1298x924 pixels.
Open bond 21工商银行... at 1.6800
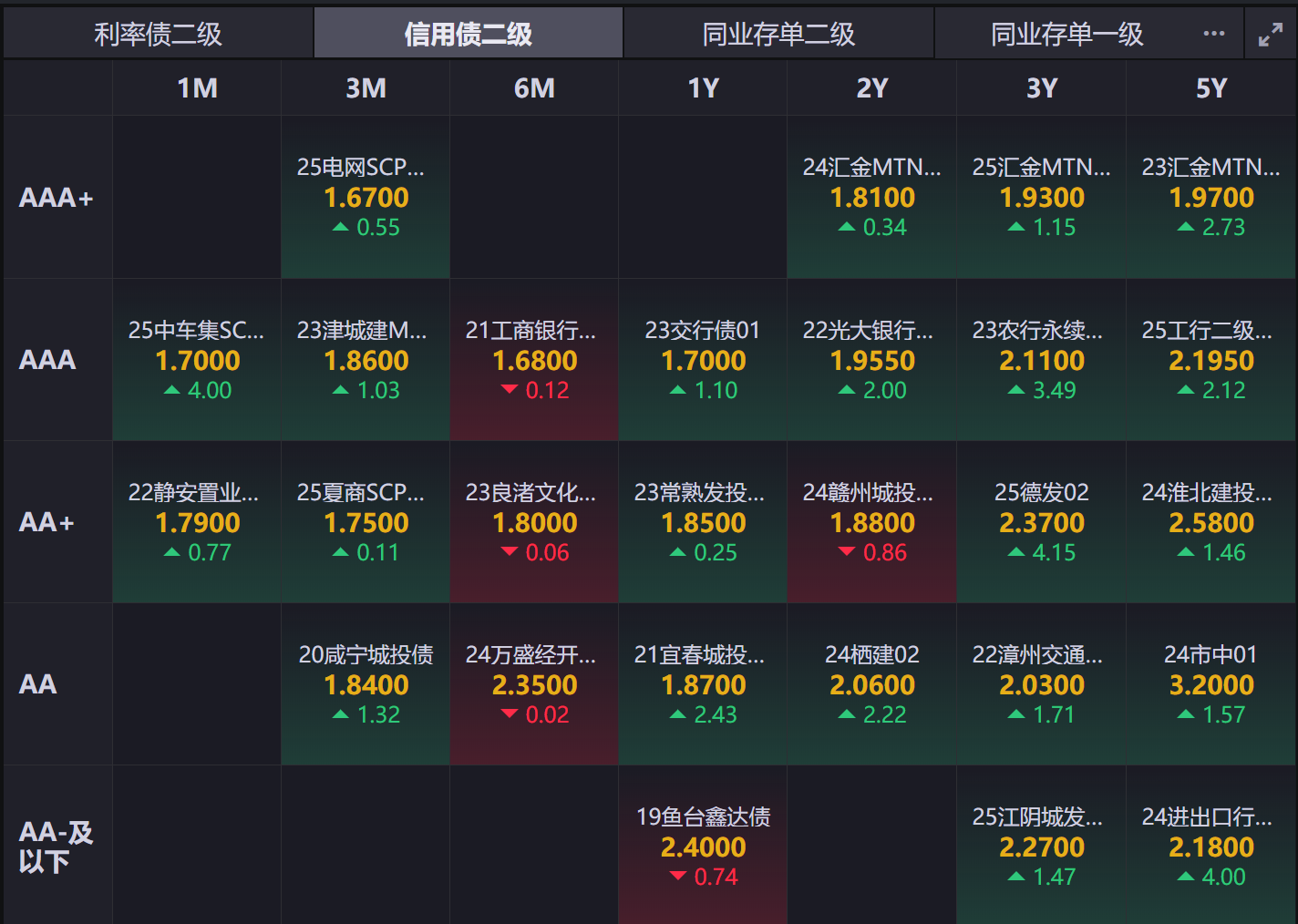click(534, 360)
